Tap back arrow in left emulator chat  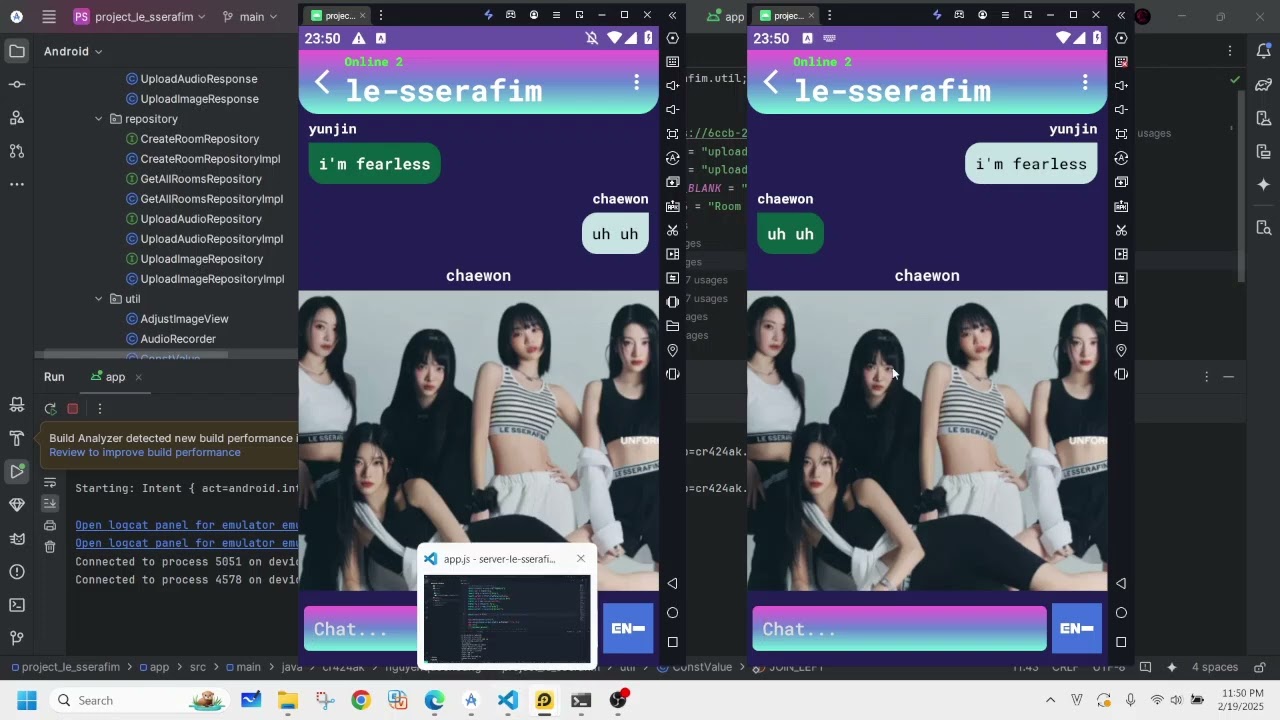322,82
